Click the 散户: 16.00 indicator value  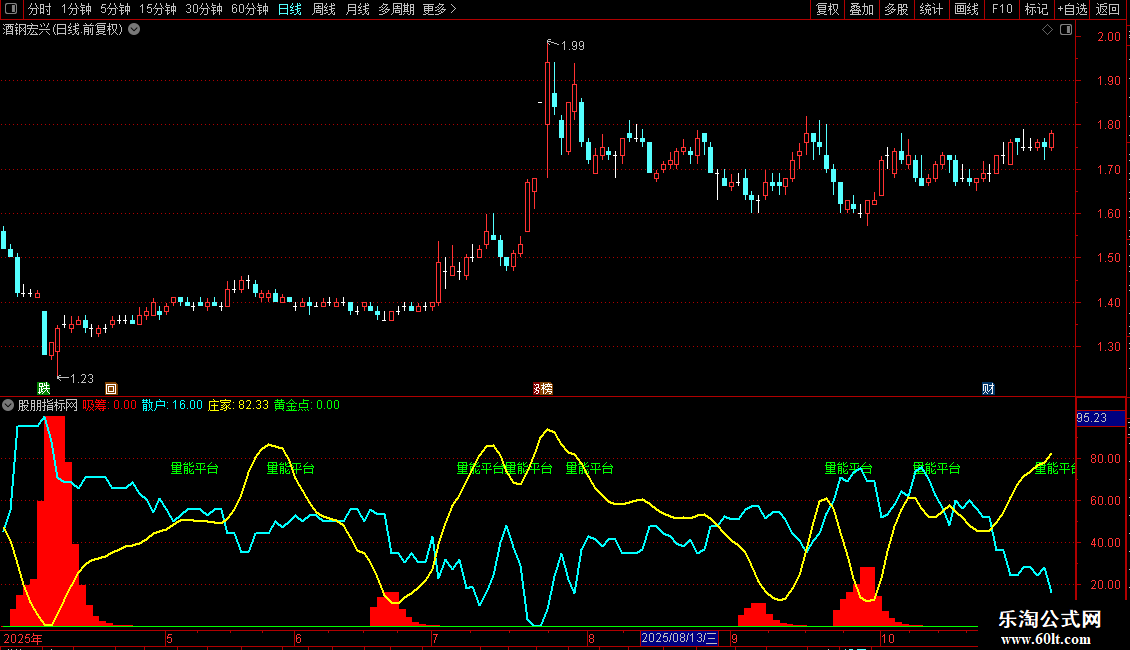(172, 405)
